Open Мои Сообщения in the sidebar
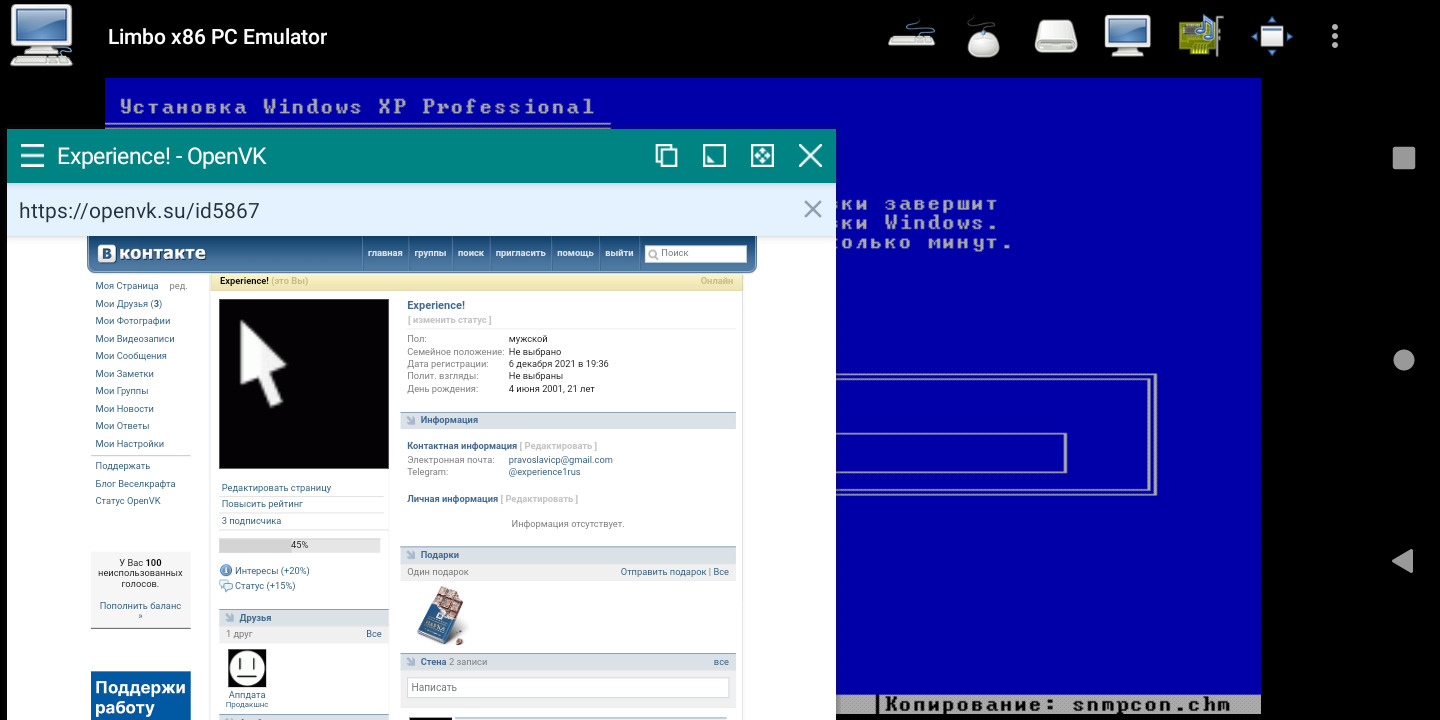This screenshot has height=720, width=1440. (x=131, y=356)
